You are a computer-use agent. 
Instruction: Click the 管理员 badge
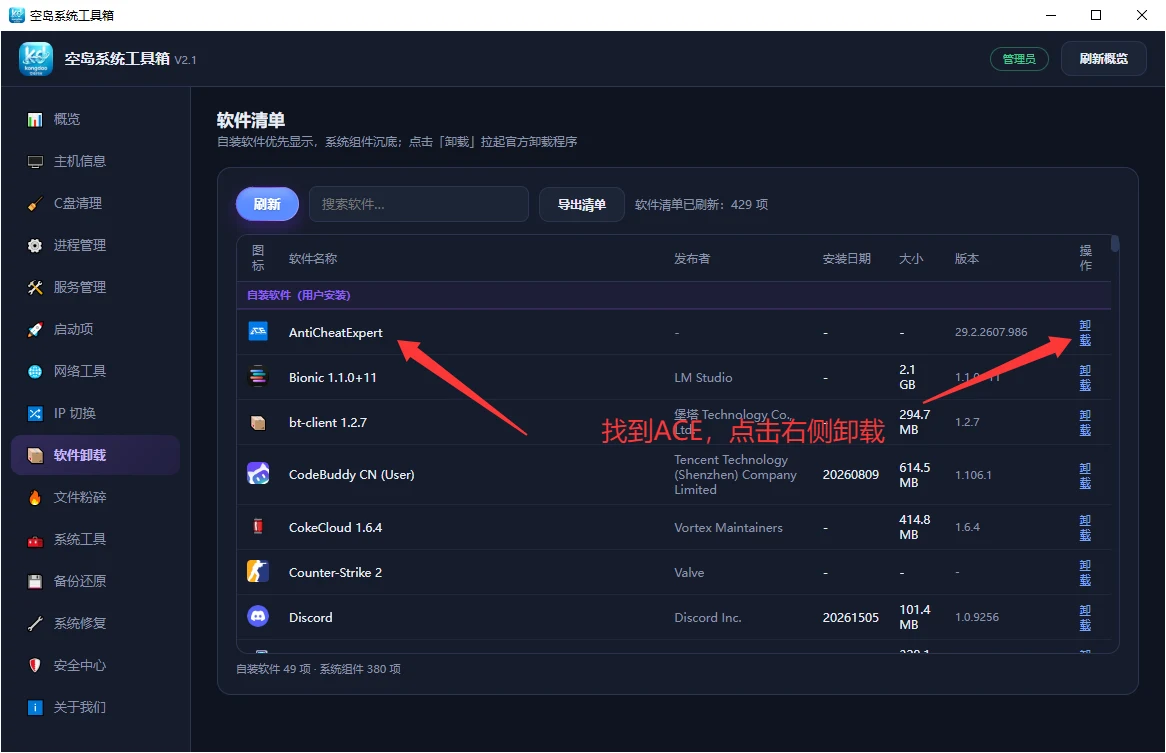1019,59
